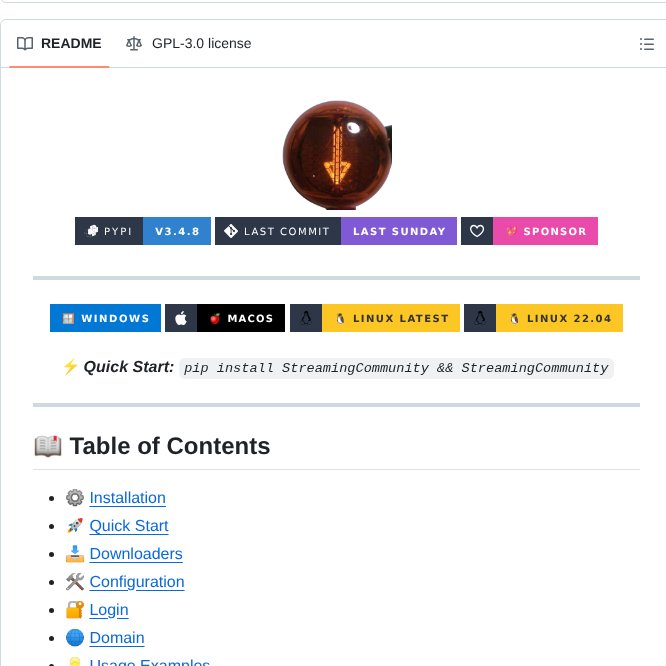The image size is (666, 666).
Task: Click the Apple macOS badge
Action: point(225,318)
